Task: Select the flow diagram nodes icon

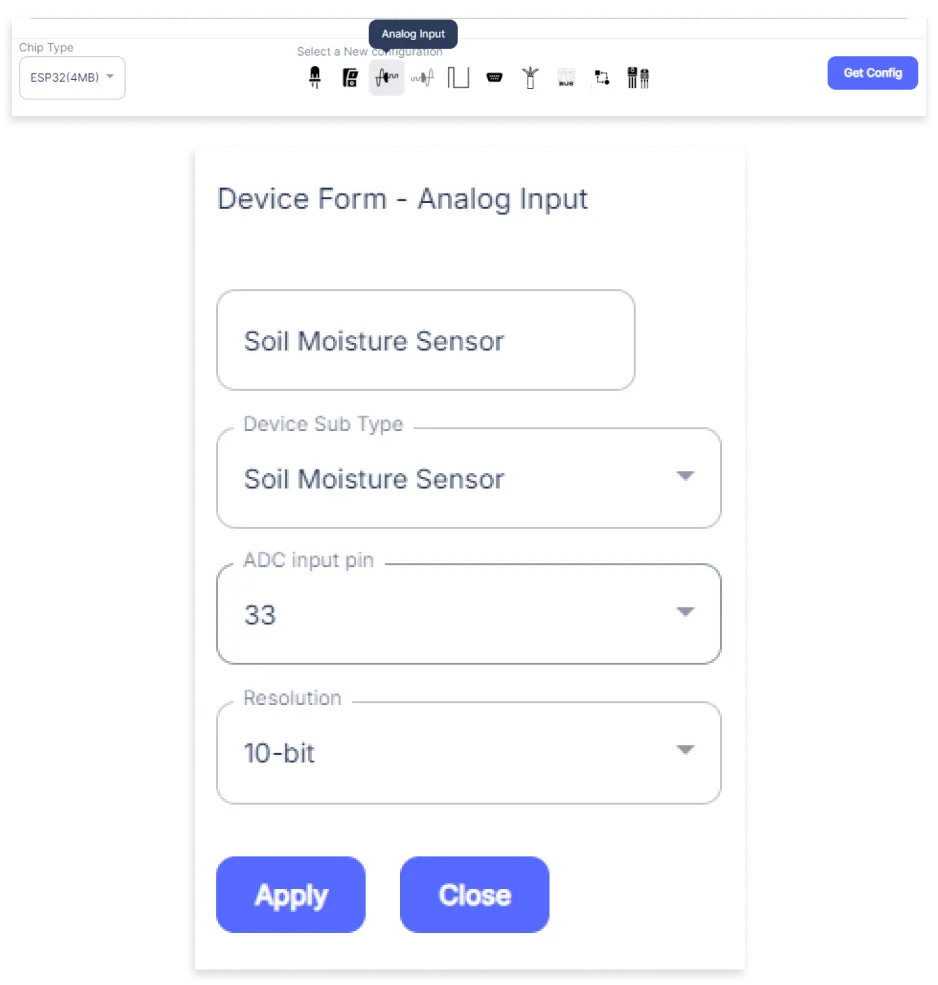Action: tap(602, 78)
